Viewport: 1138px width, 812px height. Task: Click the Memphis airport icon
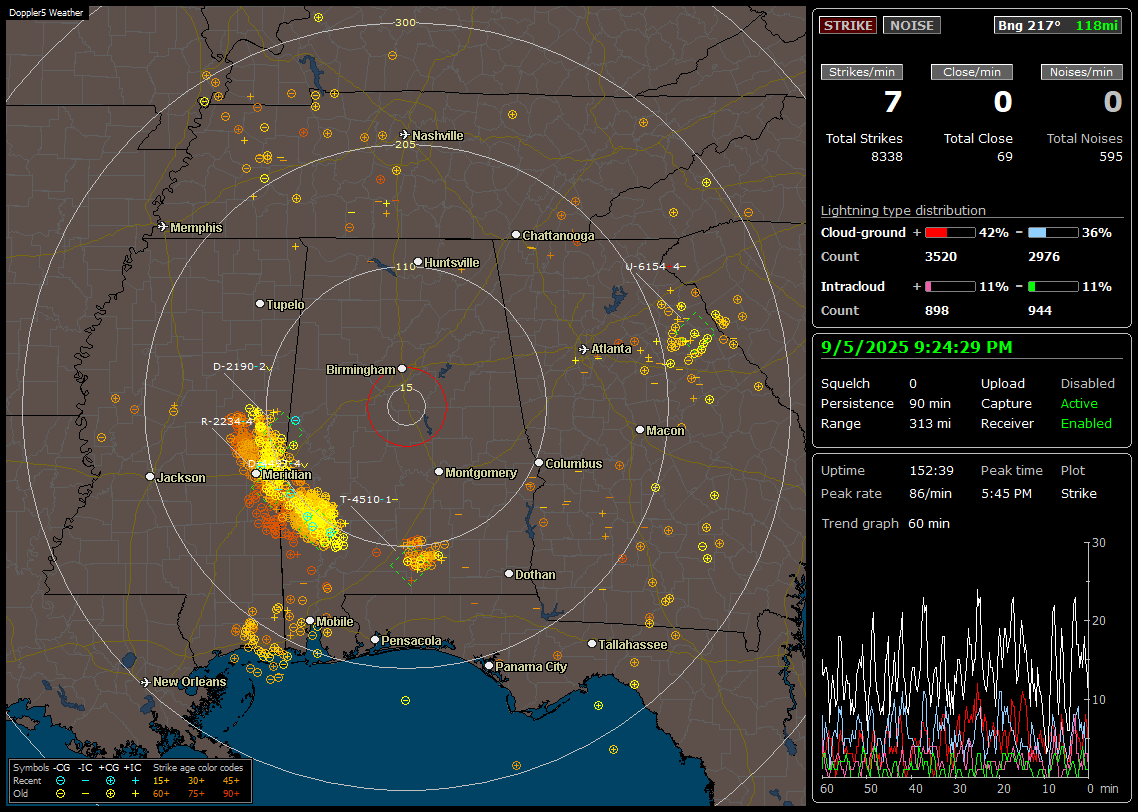click(x=163, y=227)
